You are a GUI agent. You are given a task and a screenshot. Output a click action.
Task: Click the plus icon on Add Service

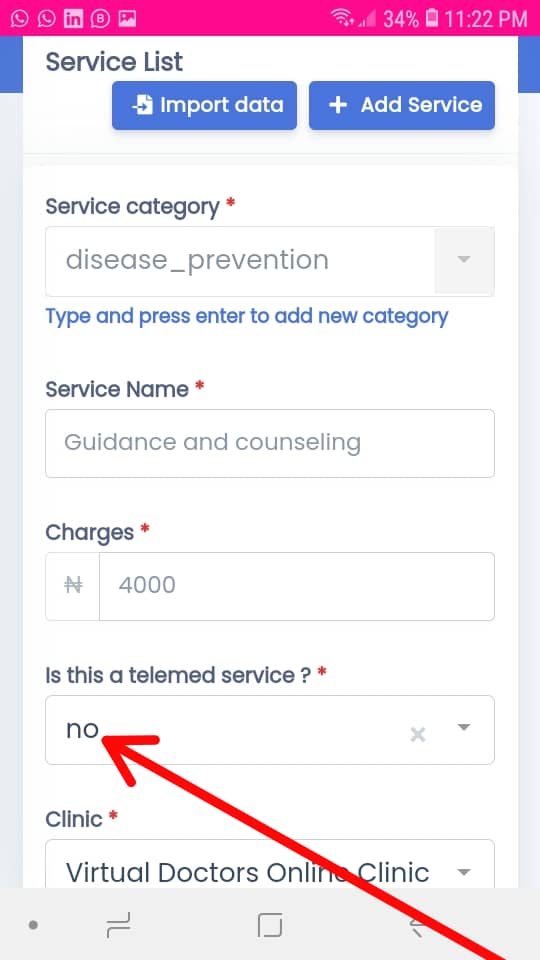coord(337,105)
